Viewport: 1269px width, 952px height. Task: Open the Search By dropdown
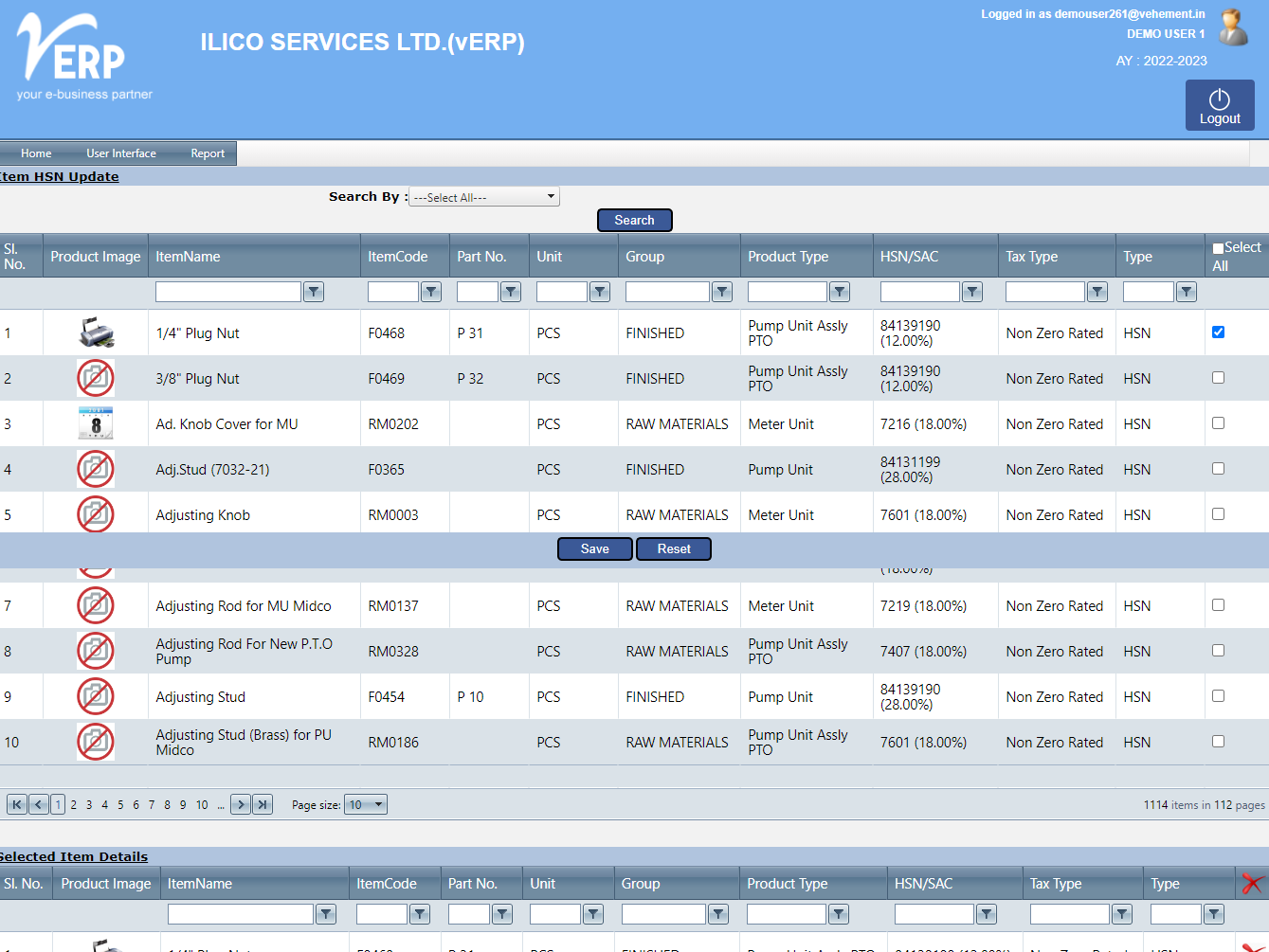484,197
